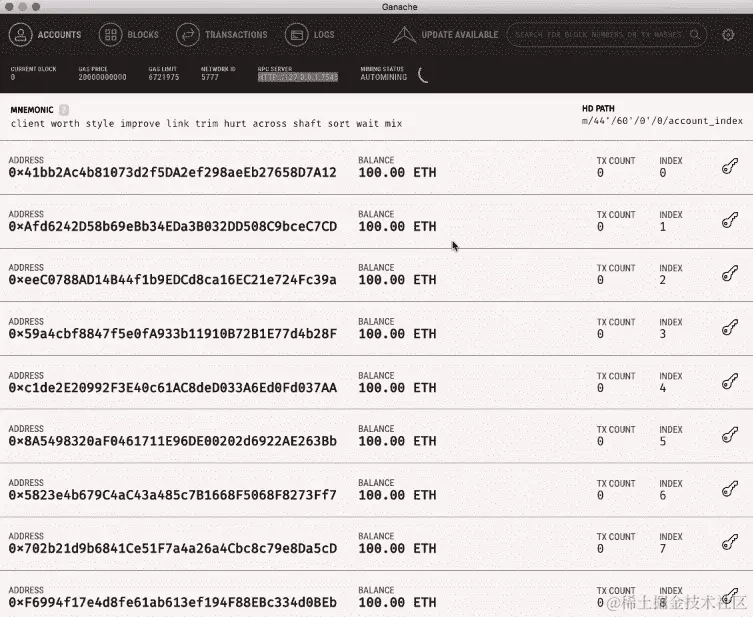Screen dimensions: 753x617
Task: Click the gas limit value 6721975
Action: (164, 77)
